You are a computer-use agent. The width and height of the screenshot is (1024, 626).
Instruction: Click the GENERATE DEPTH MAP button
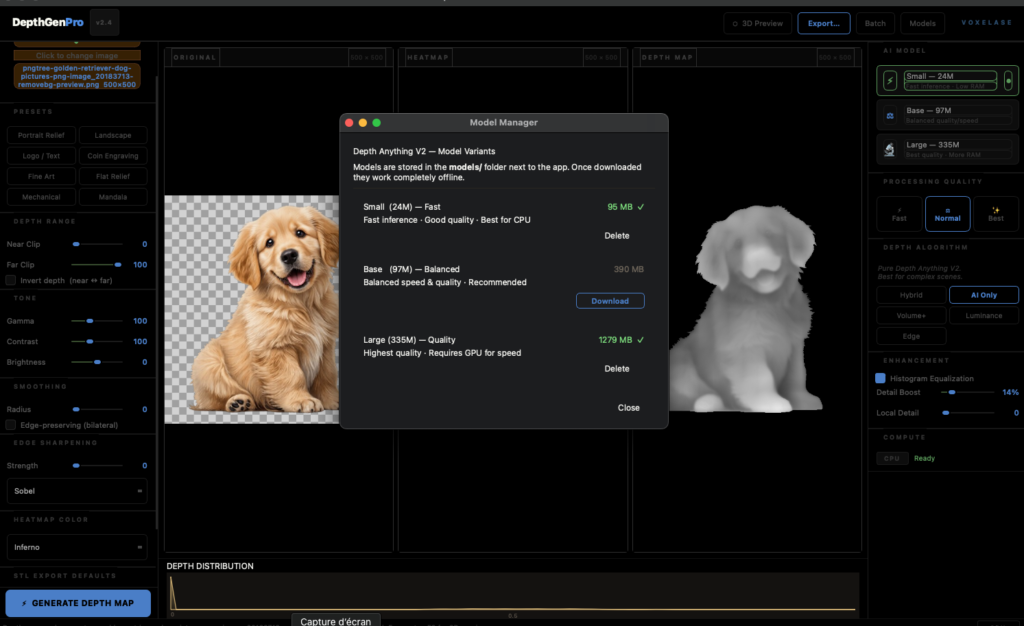tap(77, 603)
